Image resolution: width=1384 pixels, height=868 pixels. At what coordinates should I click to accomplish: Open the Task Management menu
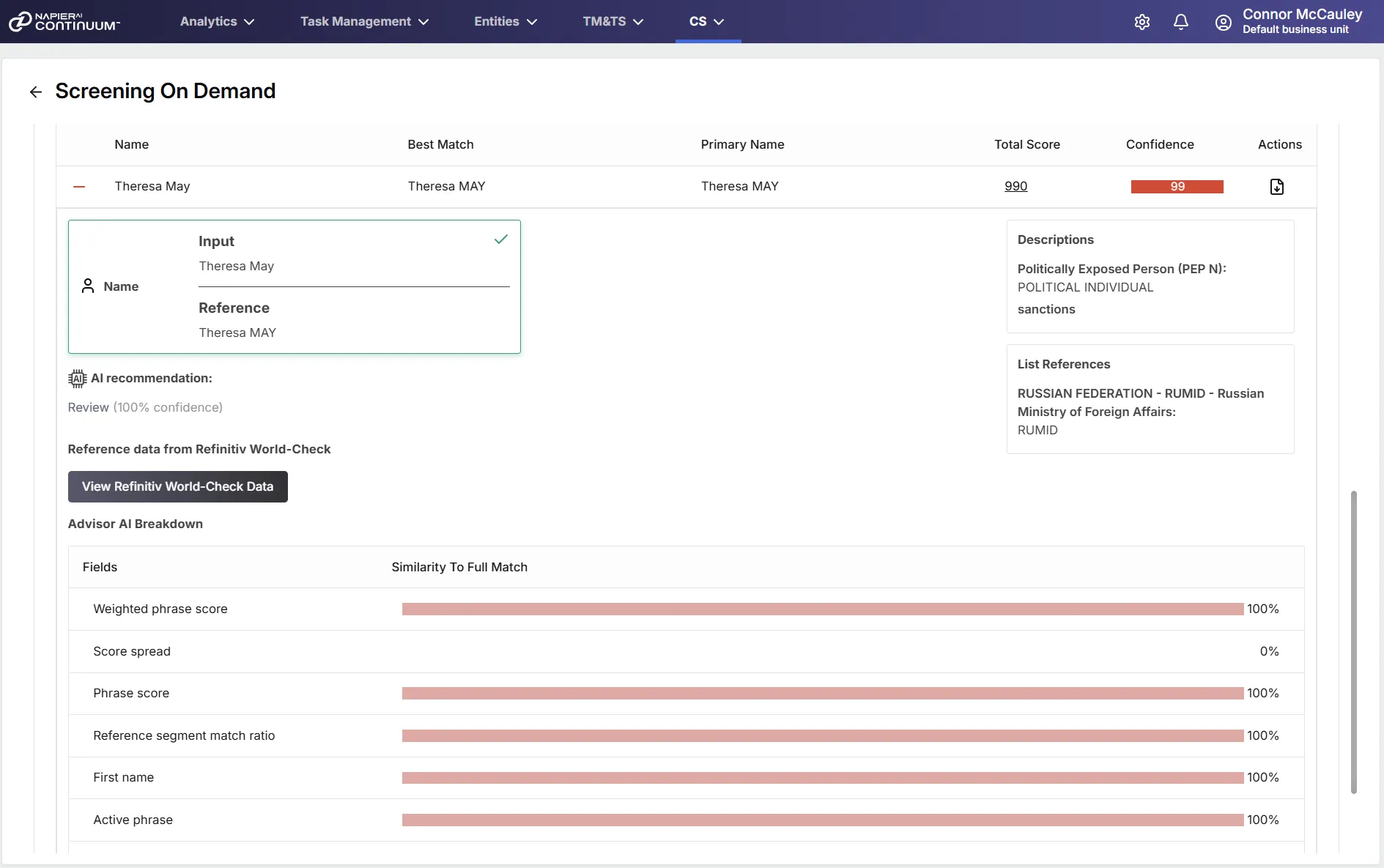[x=364, y=21]
